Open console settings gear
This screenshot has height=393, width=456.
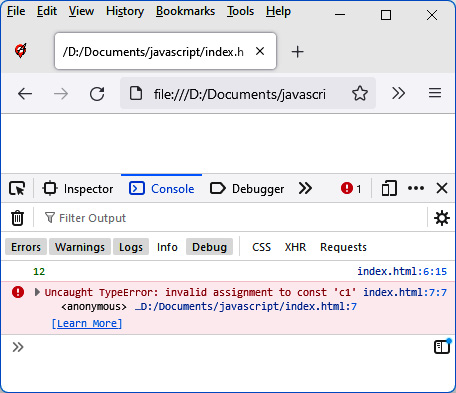click(442, 218)
